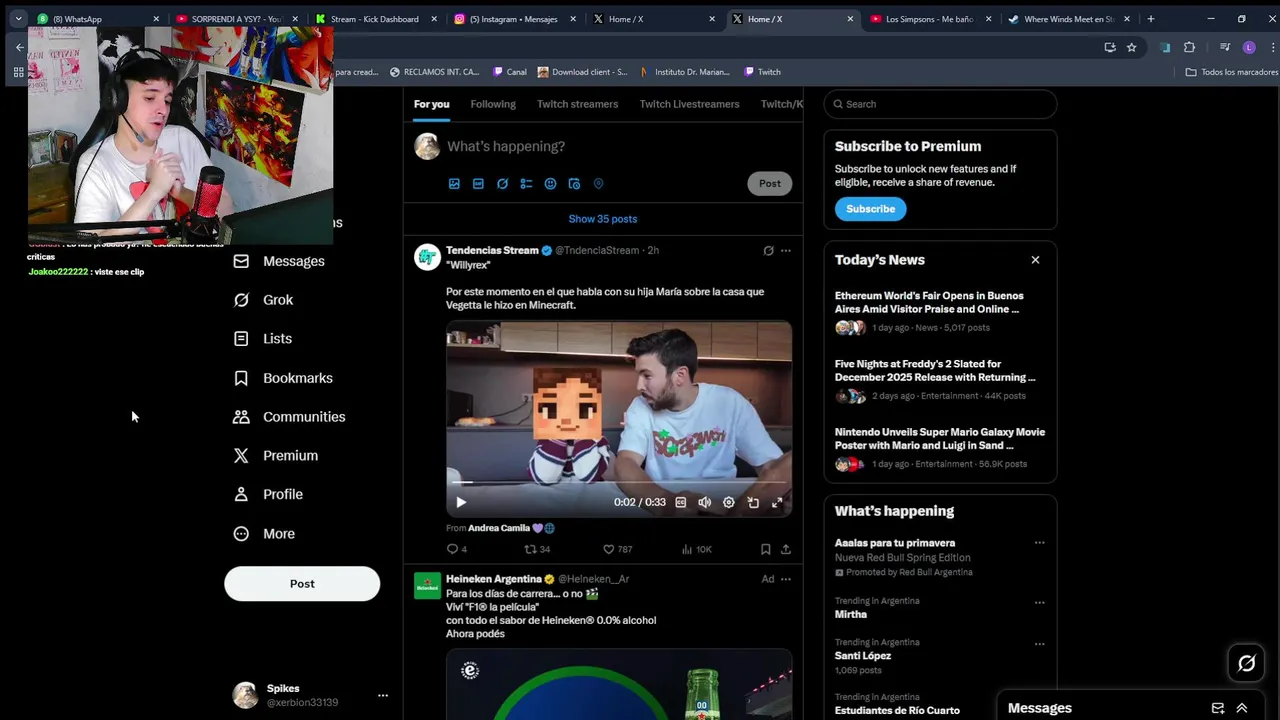This screenshot has width=1280, height=720.
Task: View analytics for Tendencias Stream post
Action: 696,549
